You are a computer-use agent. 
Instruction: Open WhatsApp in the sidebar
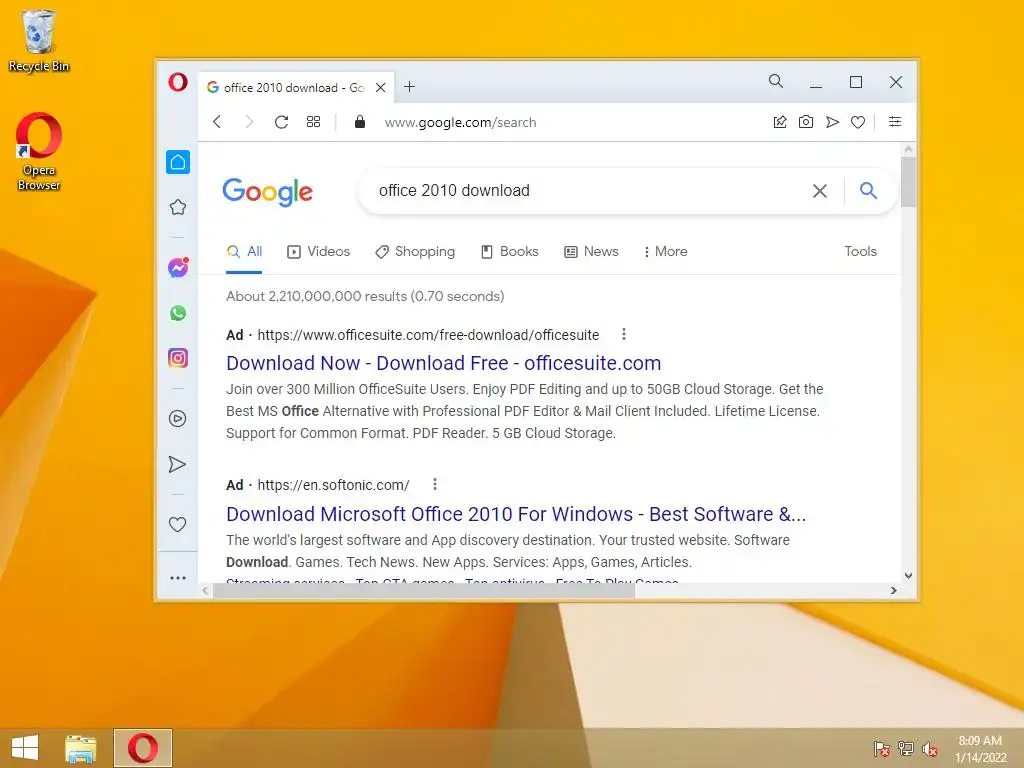click(178, 313)
